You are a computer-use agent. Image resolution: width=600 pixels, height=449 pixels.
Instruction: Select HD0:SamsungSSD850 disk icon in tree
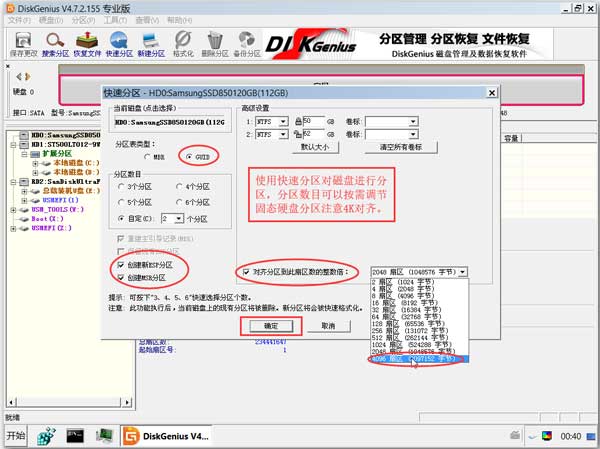click(24, 135)
